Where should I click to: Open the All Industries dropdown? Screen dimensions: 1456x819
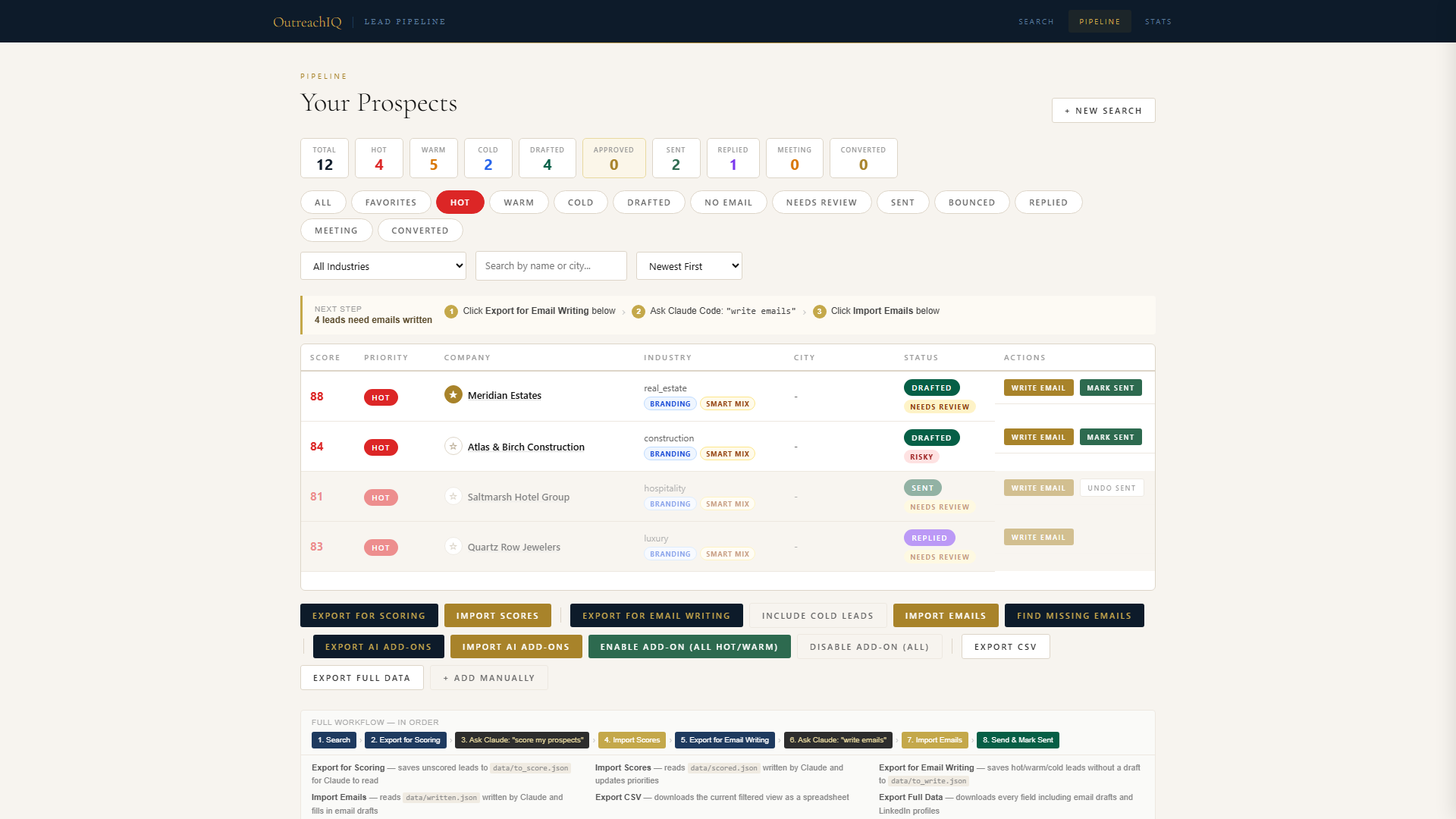(383, 266)
